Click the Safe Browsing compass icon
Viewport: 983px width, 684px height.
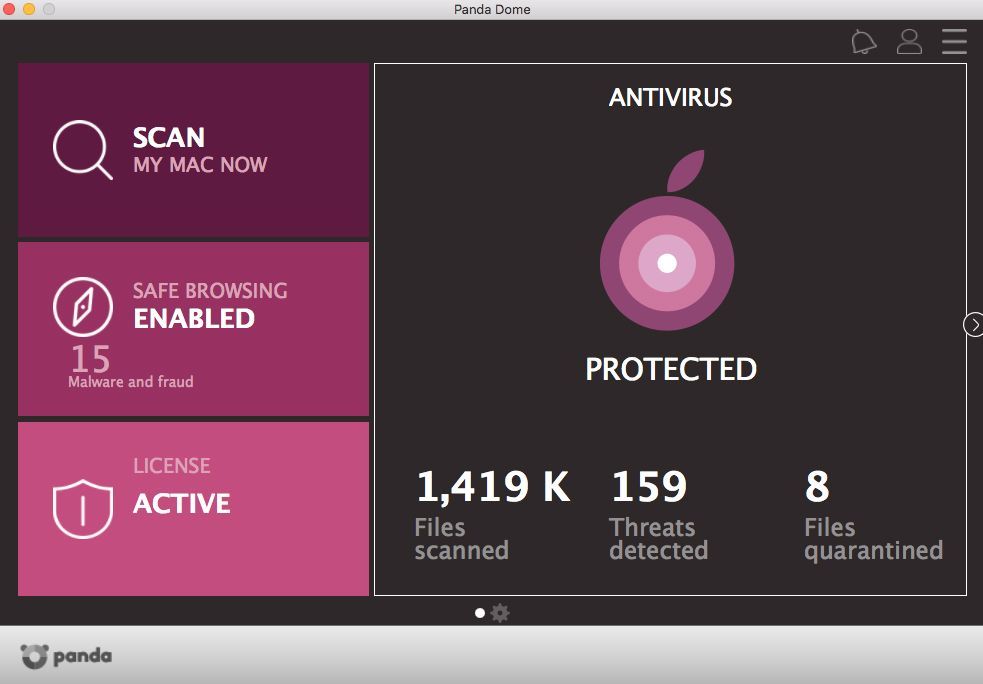[83, 307]
